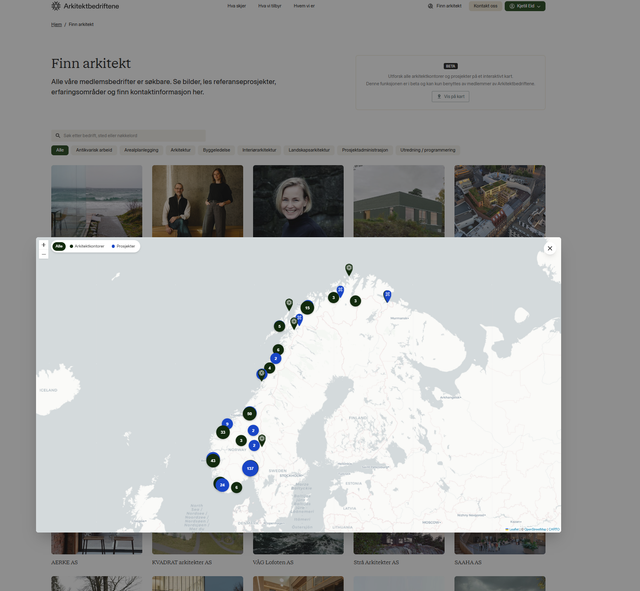Open the aerial city block card

click(x=500, y=201)
